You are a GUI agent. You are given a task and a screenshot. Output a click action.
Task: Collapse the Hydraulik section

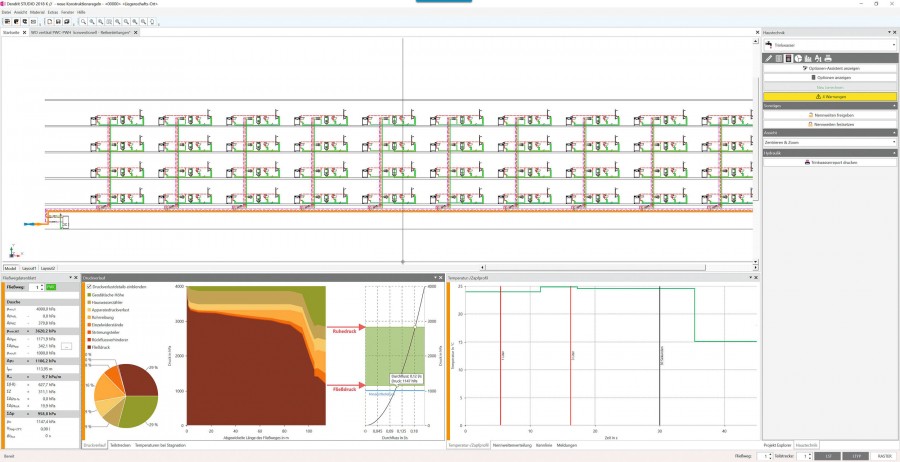pos(894,153)
